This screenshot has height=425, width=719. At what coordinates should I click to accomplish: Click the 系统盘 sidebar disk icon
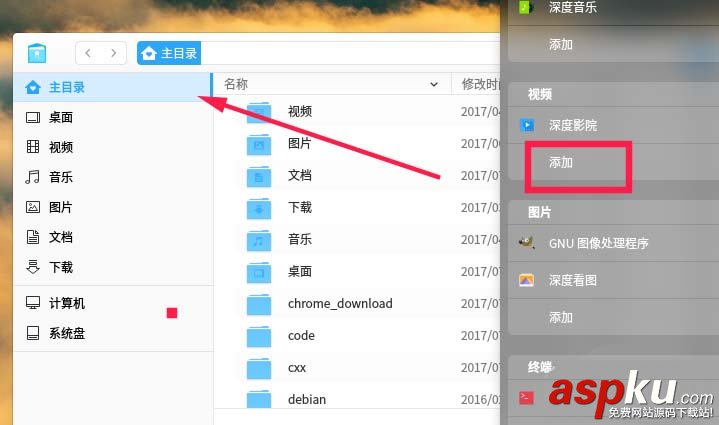33,333
